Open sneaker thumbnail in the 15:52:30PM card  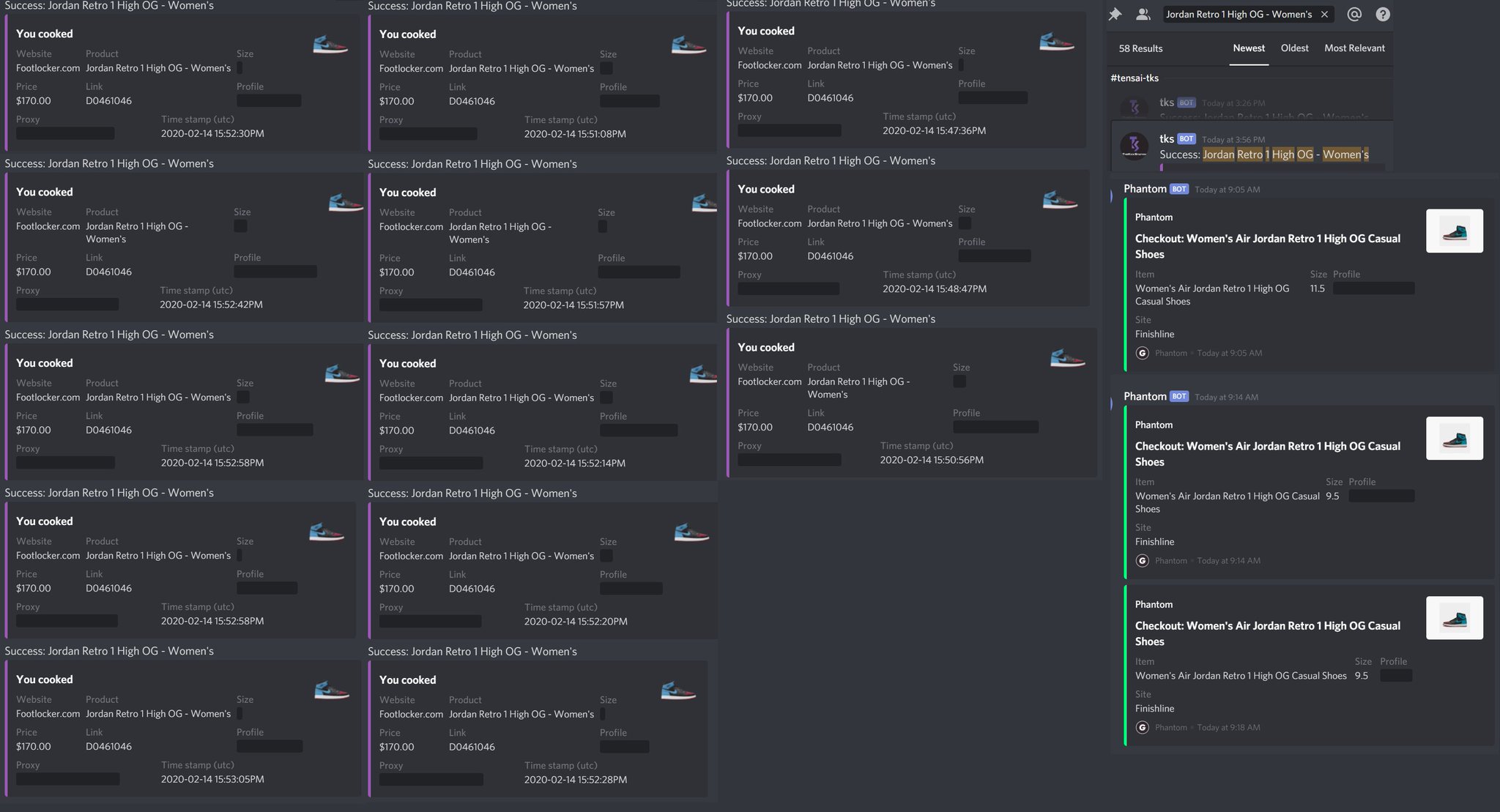(x=330, y=45)
